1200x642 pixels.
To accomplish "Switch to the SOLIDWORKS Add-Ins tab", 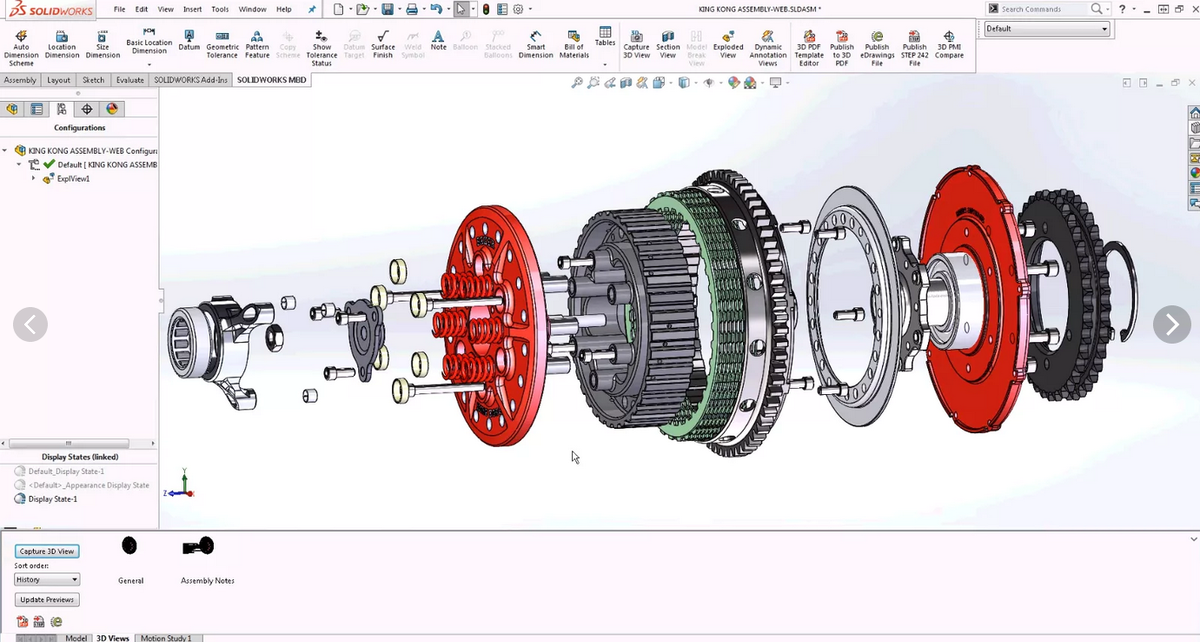I will click(191, 80).
